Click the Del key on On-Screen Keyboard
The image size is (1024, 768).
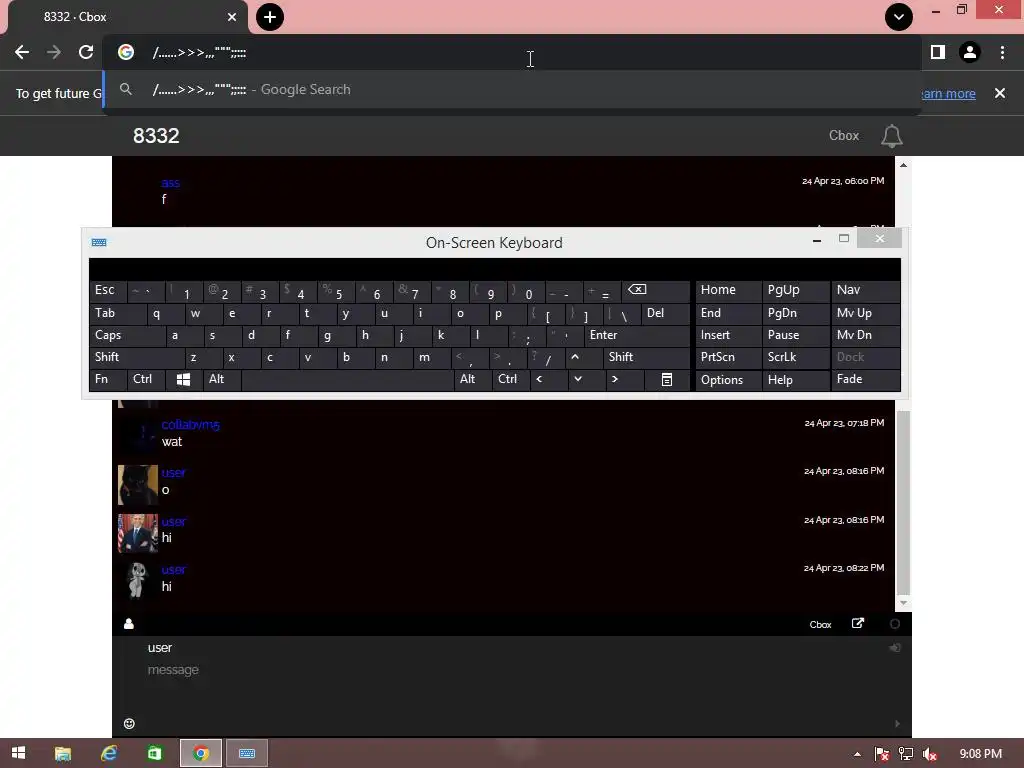(x=665, y=313)
